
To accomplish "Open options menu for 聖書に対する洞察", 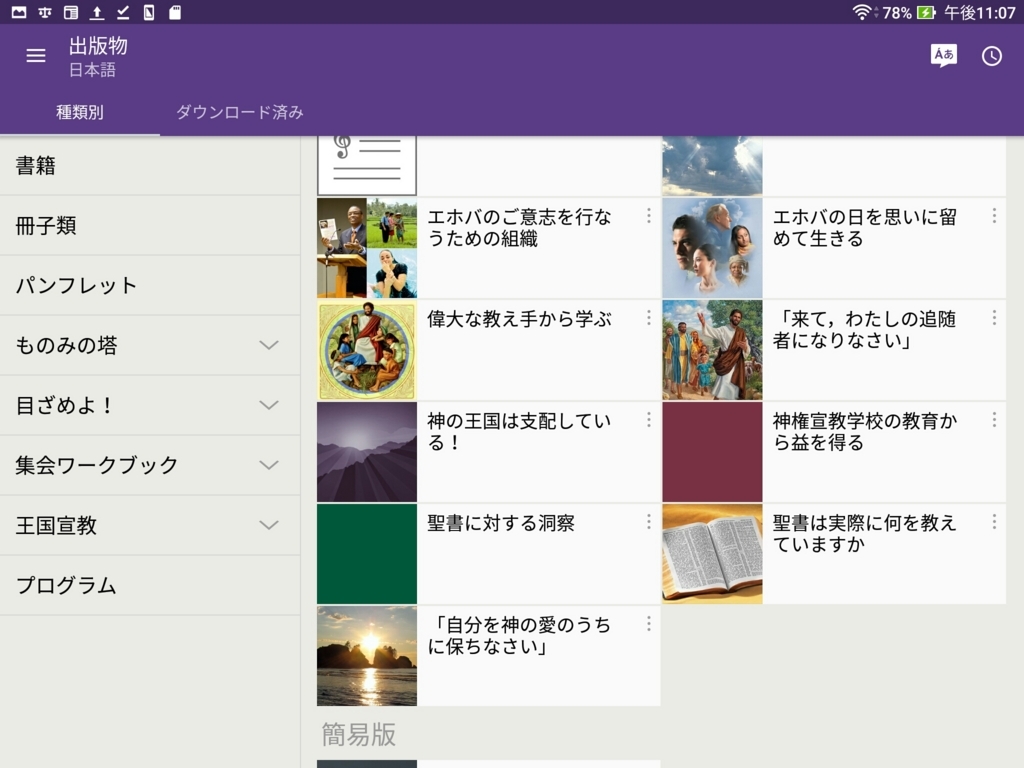I will click(x=648, y=522).
